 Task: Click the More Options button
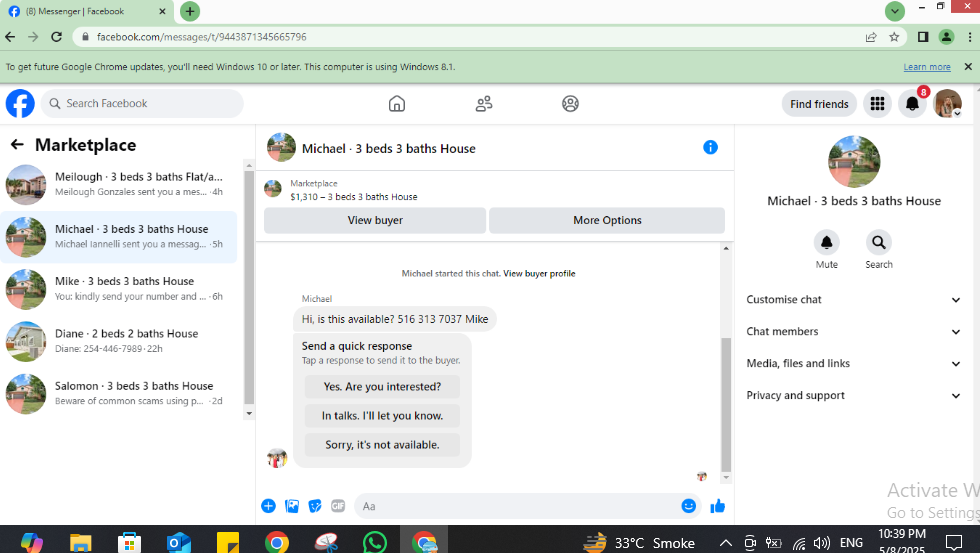point(607,220)
